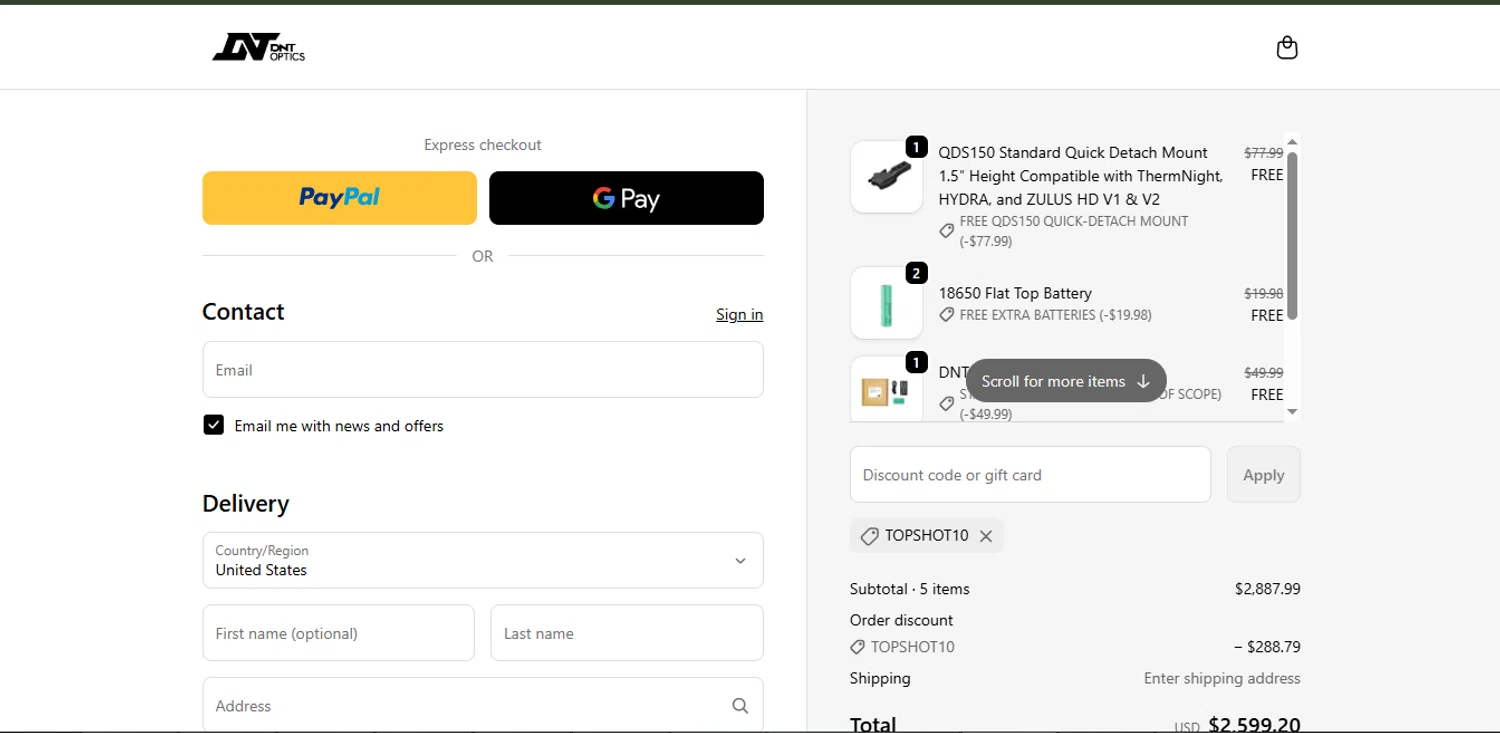This screenshot has height=733, width=1500.
Task: Pay with the Google Pay button
Action: click(x=626, y=198)
